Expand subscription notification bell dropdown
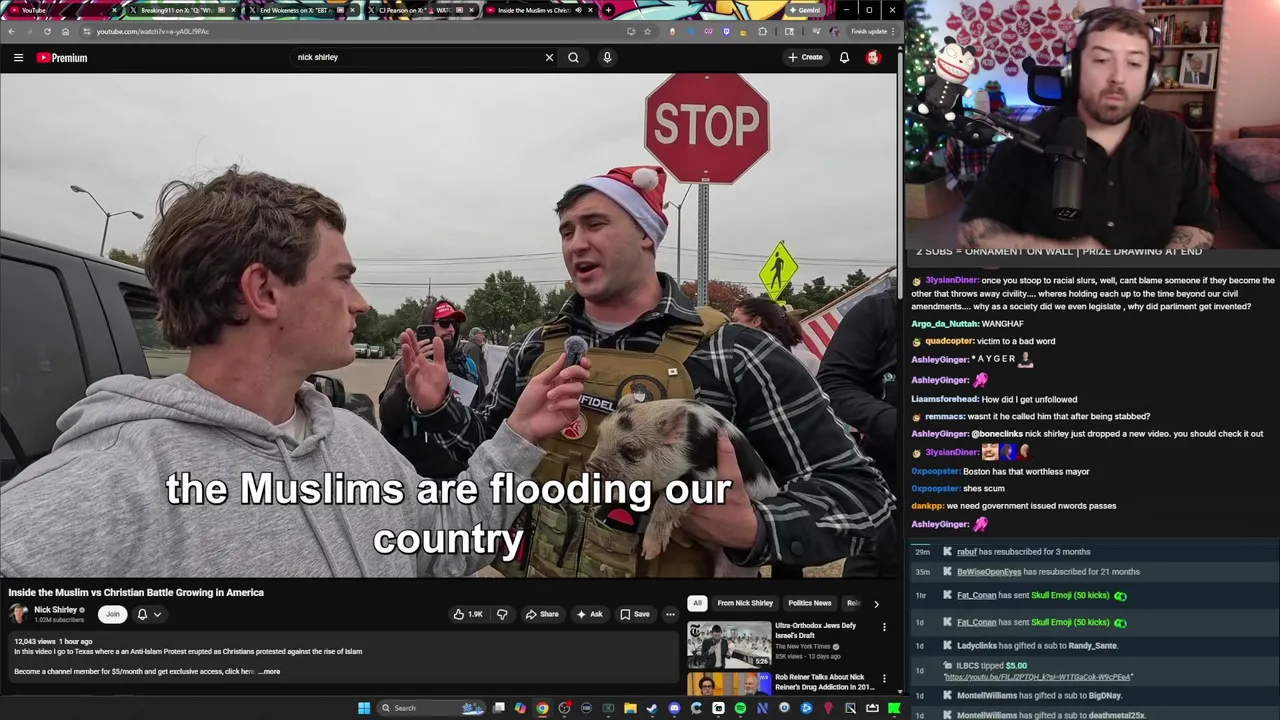This screenshot has height=720, width=1280. [148, 614]
